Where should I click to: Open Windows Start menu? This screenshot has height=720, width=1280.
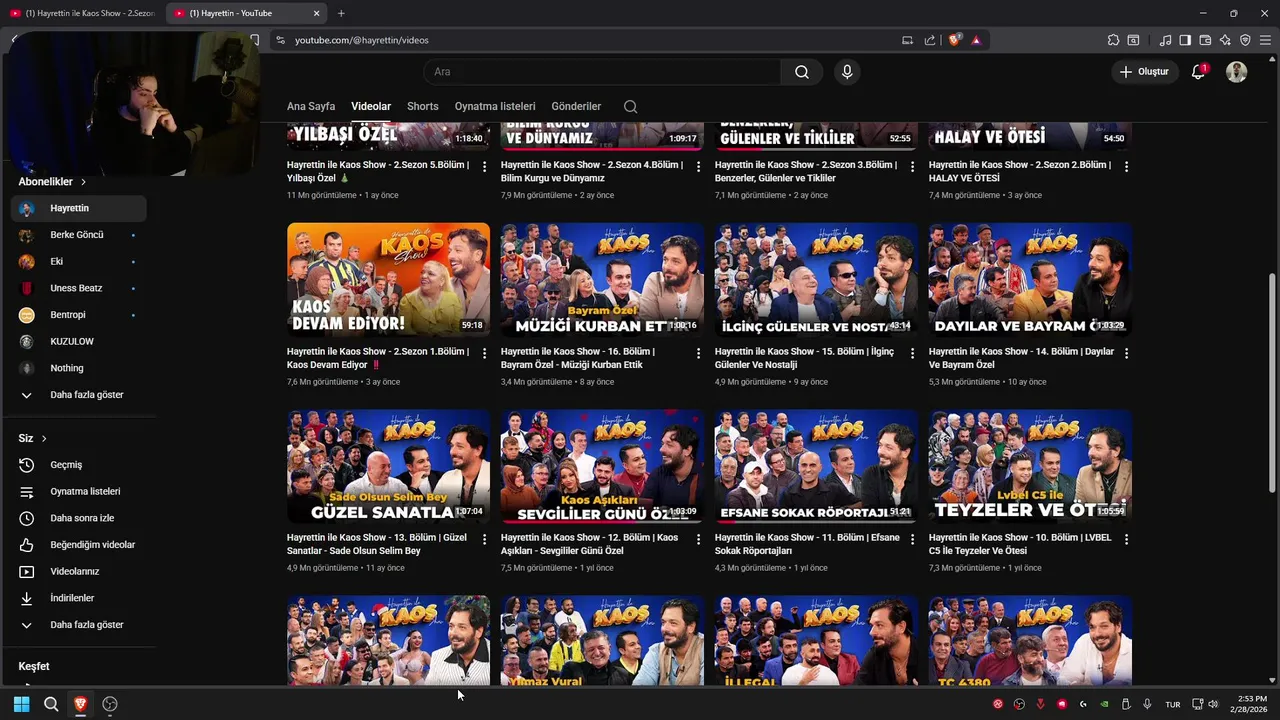[x=21, y=704]
